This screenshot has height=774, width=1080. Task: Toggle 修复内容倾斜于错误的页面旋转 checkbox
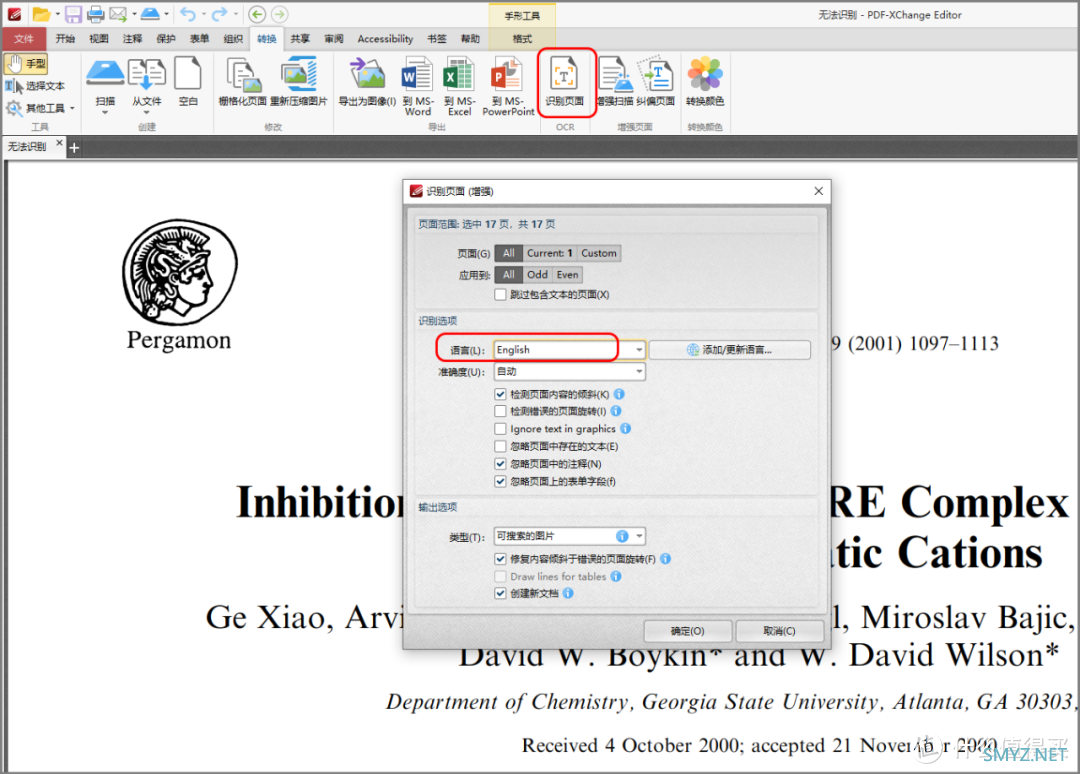501,559
